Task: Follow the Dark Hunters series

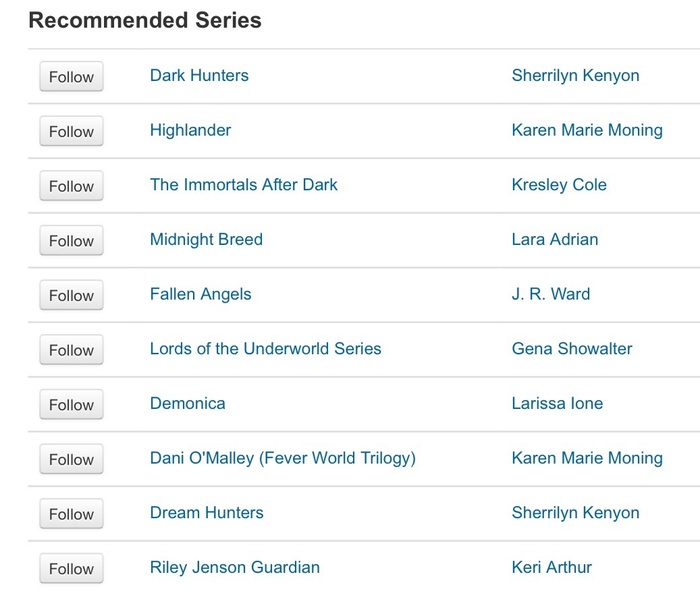Action: click(71, 76)
